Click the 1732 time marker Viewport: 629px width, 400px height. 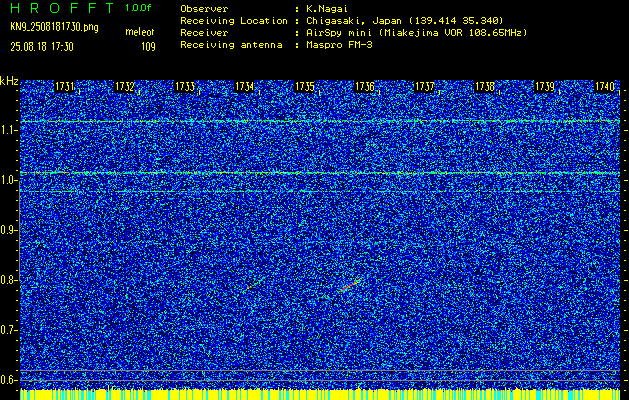(x=125, y=87)
